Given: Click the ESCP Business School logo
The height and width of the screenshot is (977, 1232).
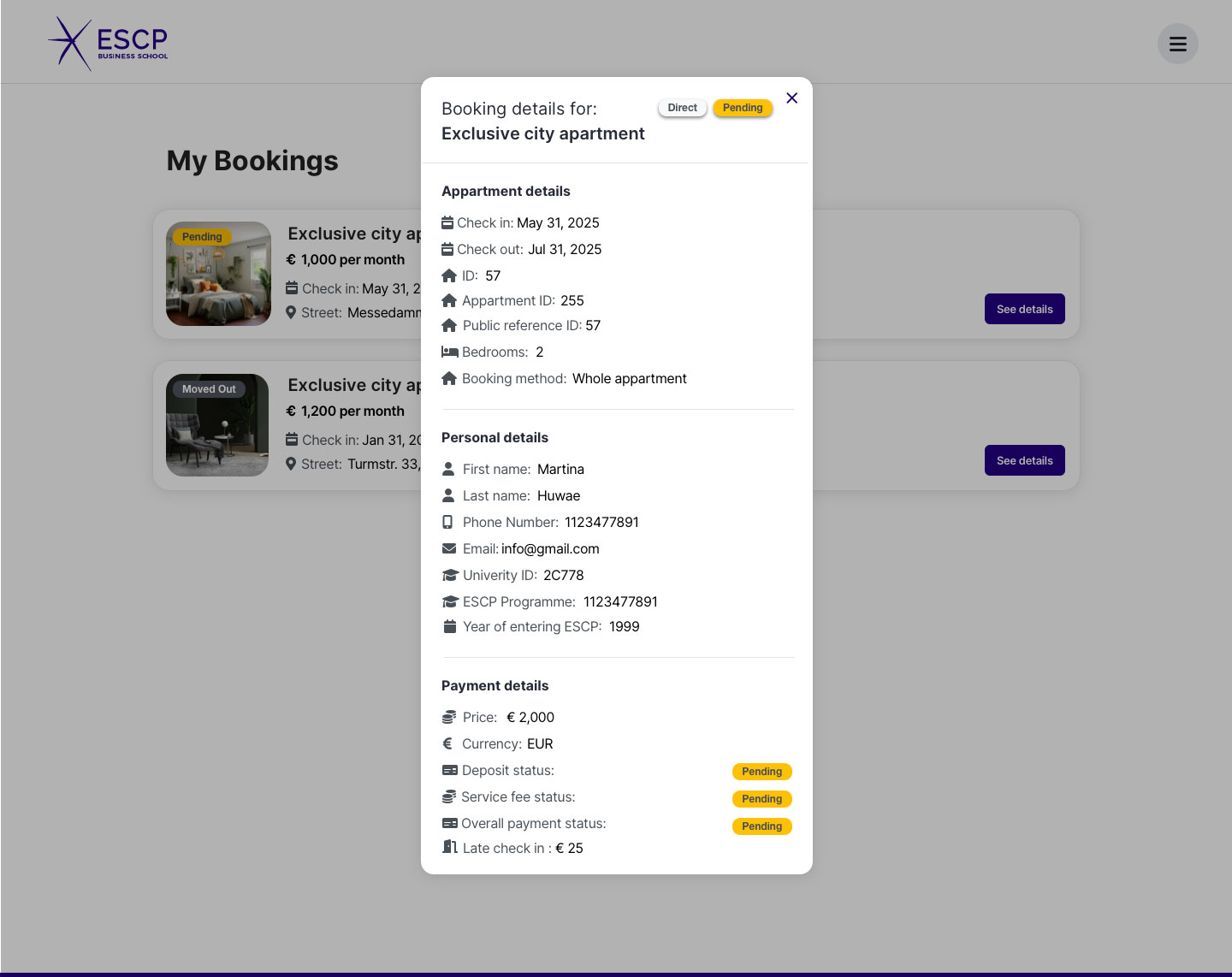Looking at the screenshot, I should (108, 42).
